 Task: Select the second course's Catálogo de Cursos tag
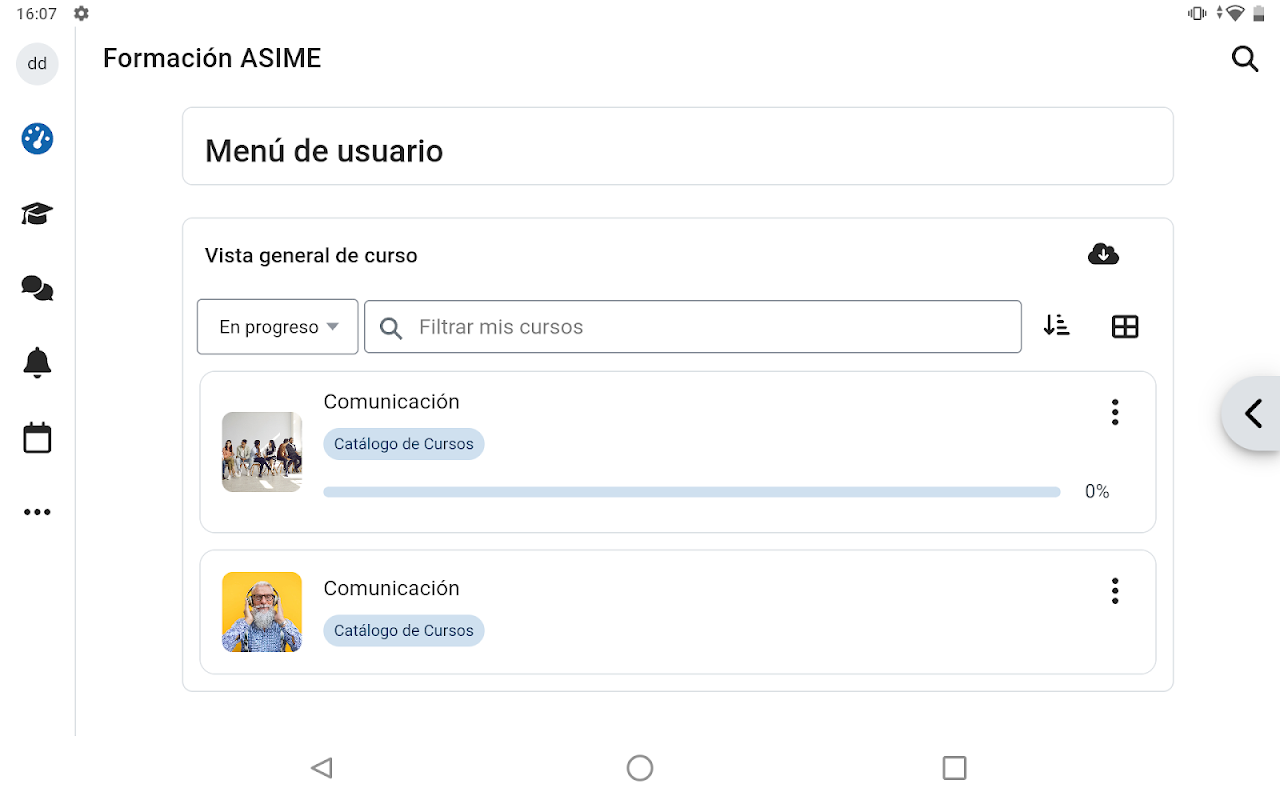click(x=404, y=631)
